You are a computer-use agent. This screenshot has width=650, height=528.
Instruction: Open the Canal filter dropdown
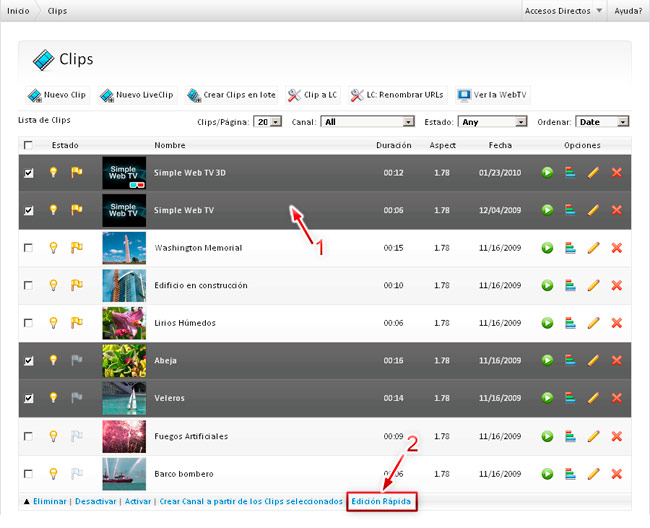coord(367,122)
